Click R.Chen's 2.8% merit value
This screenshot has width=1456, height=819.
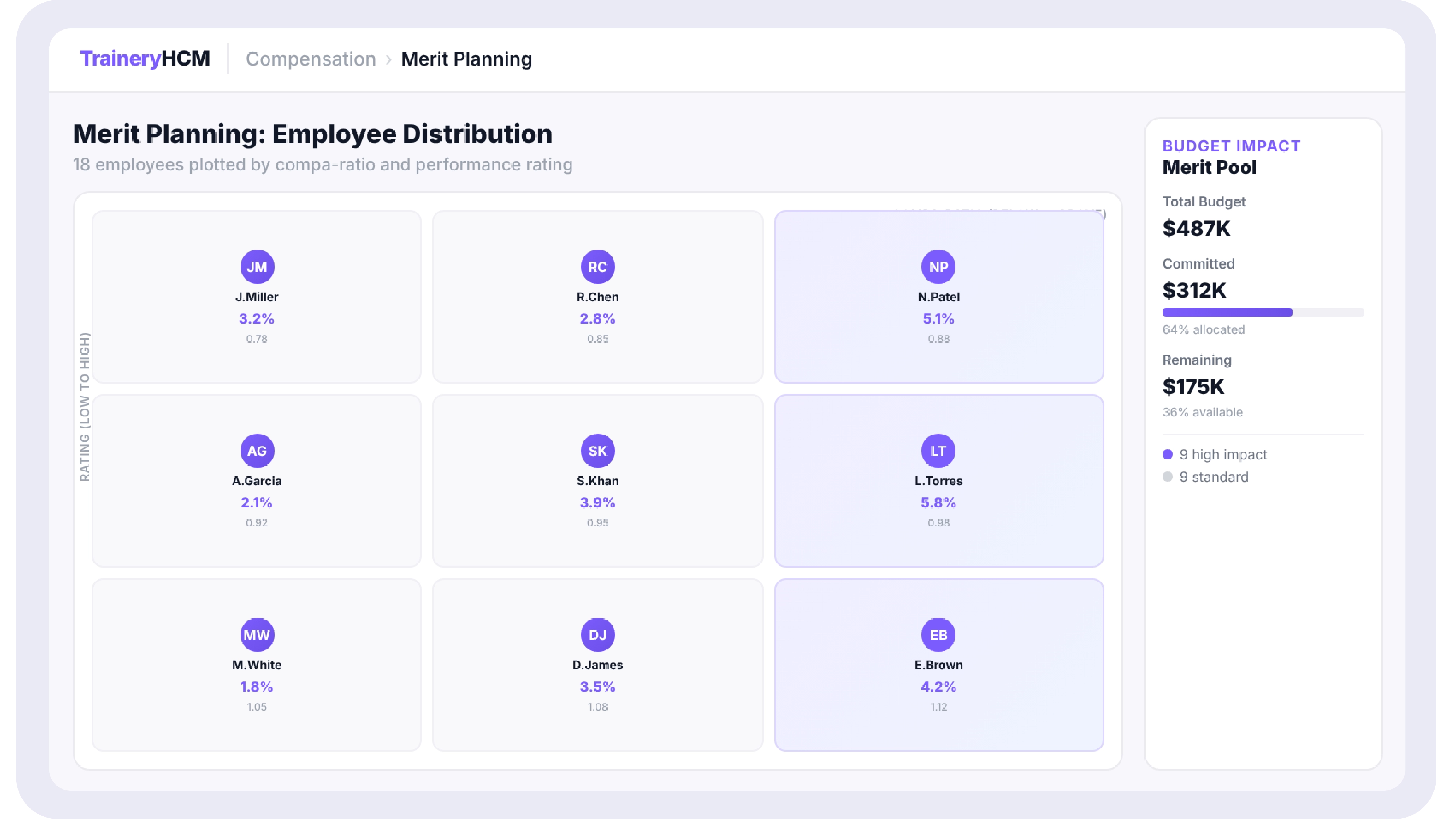coord(597,319)
